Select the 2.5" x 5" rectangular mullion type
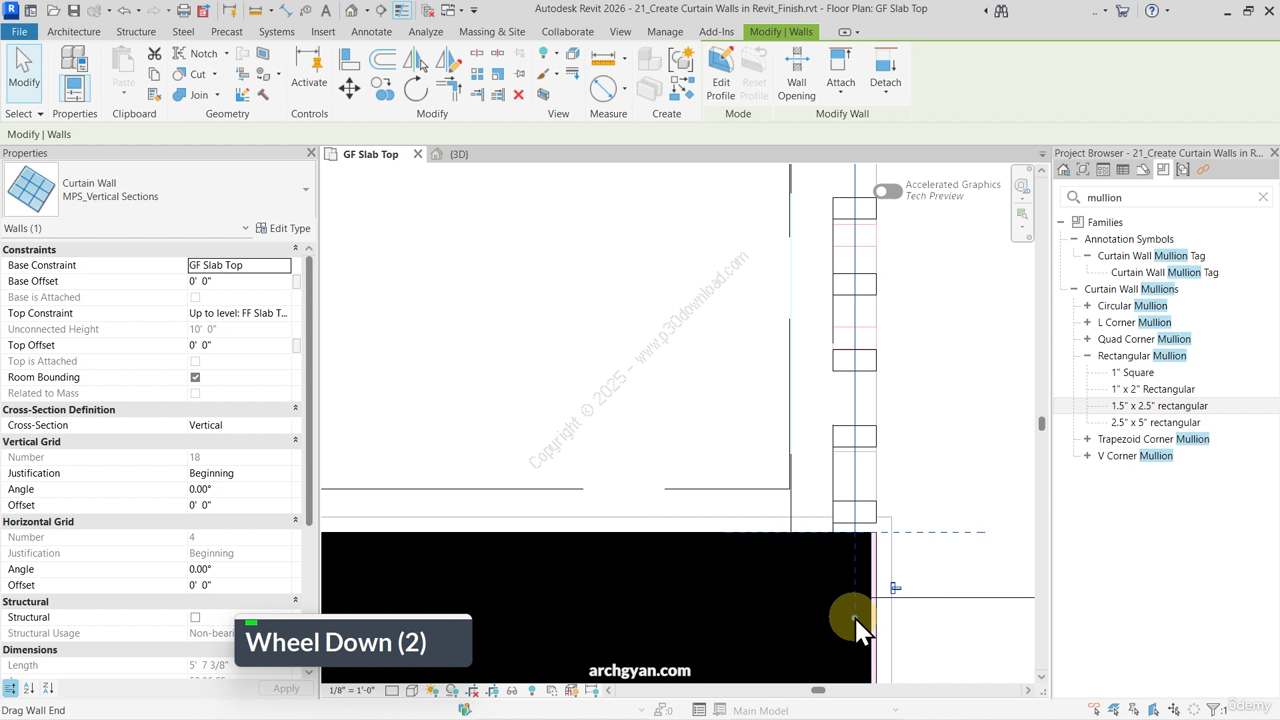This screenshot has width=1280, height=720. [x=1155, y=422]
